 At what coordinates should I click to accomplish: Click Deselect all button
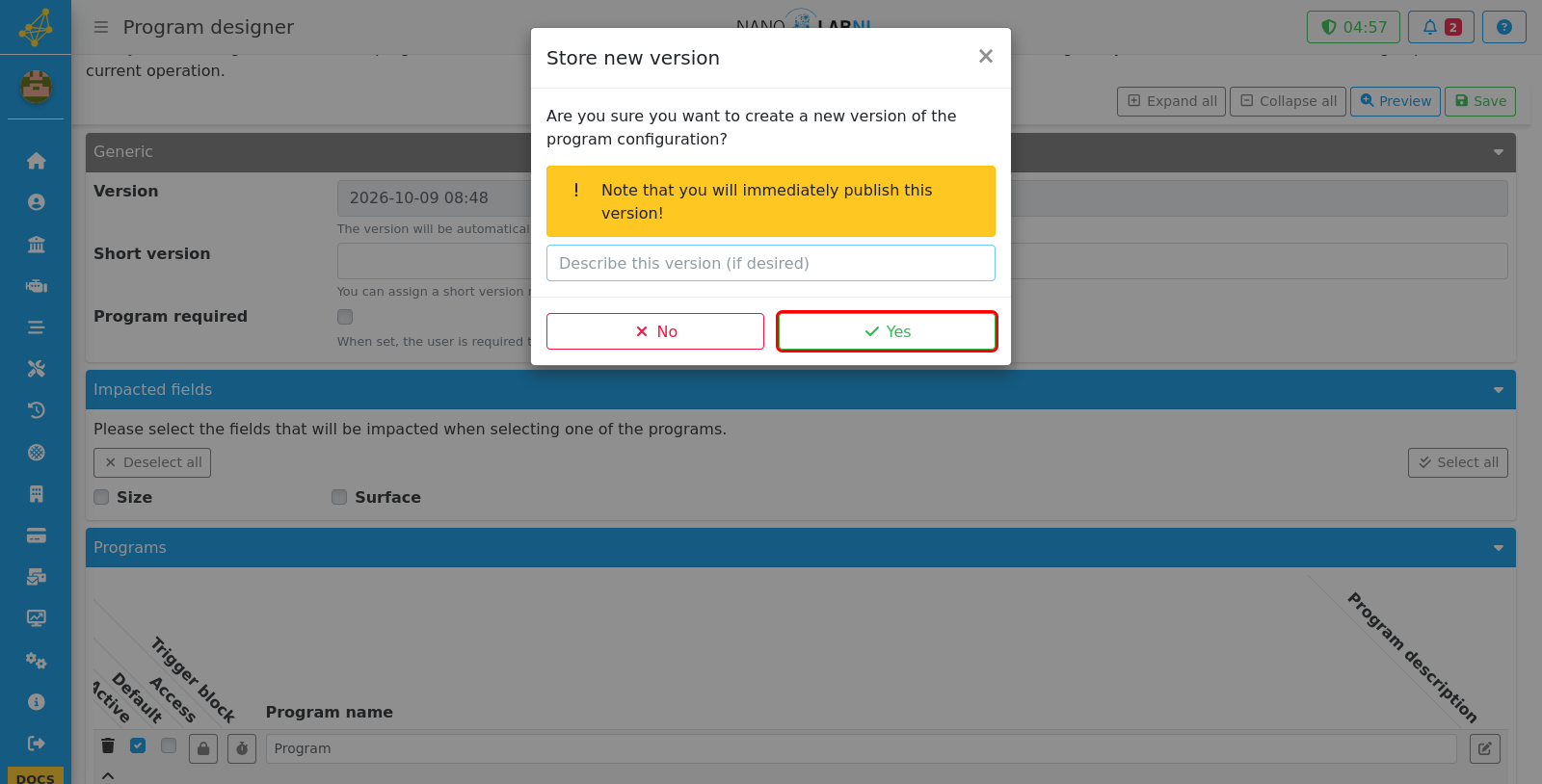tap(152, 462)
